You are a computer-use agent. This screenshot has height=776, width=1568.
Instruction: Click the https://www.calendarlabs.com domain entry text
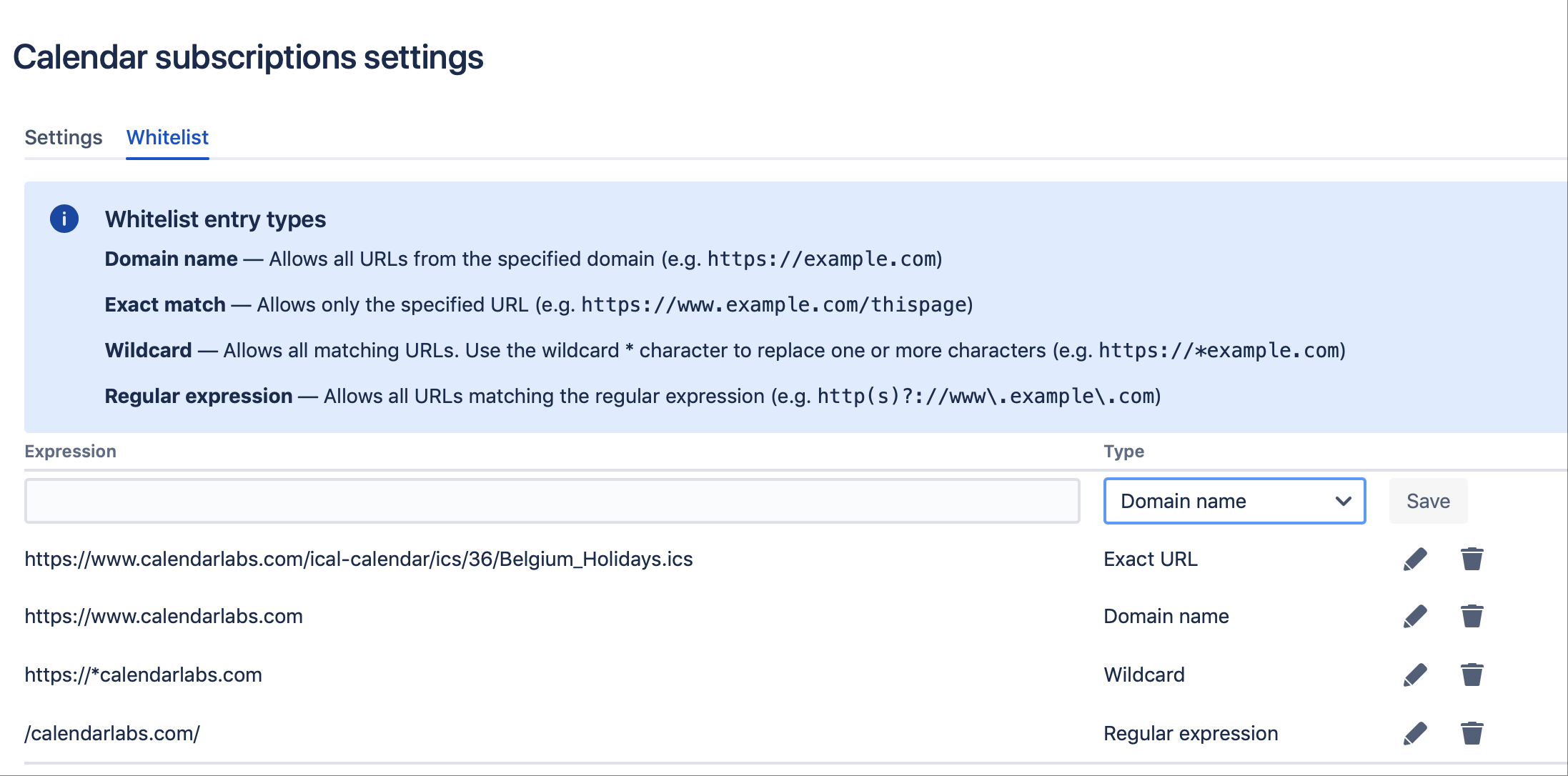tap(164, 617)
